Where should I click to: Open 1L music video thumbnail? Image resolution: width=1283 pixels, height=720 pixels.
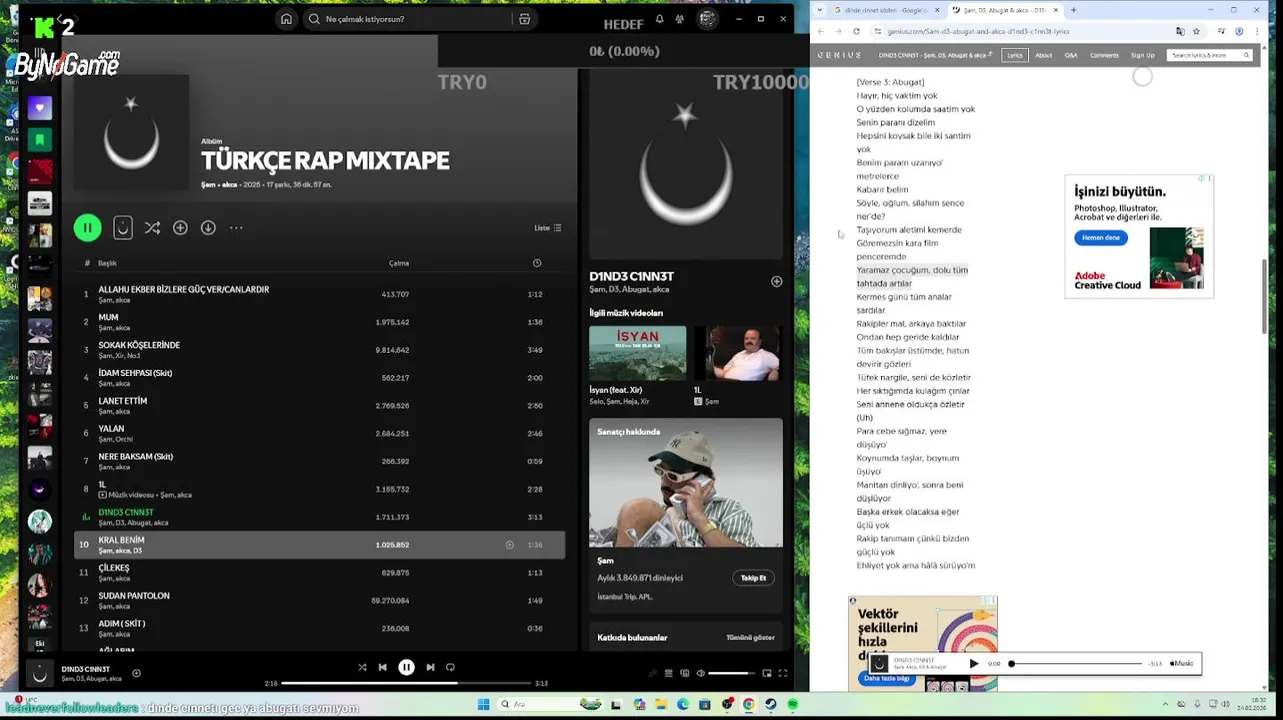coord(738,353)
